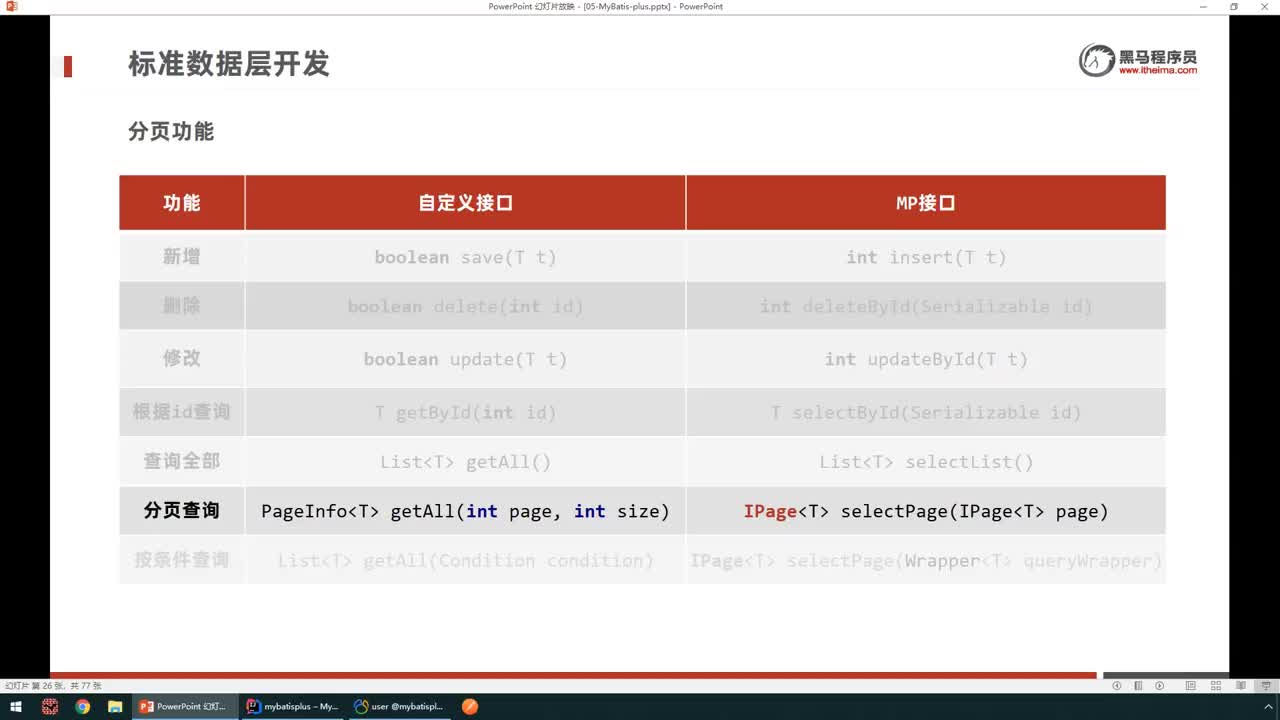Open Google Chrome from the taskbar
Image resolution: width=1280 pixels, height=720 pixels.
[x=82, y=707]
